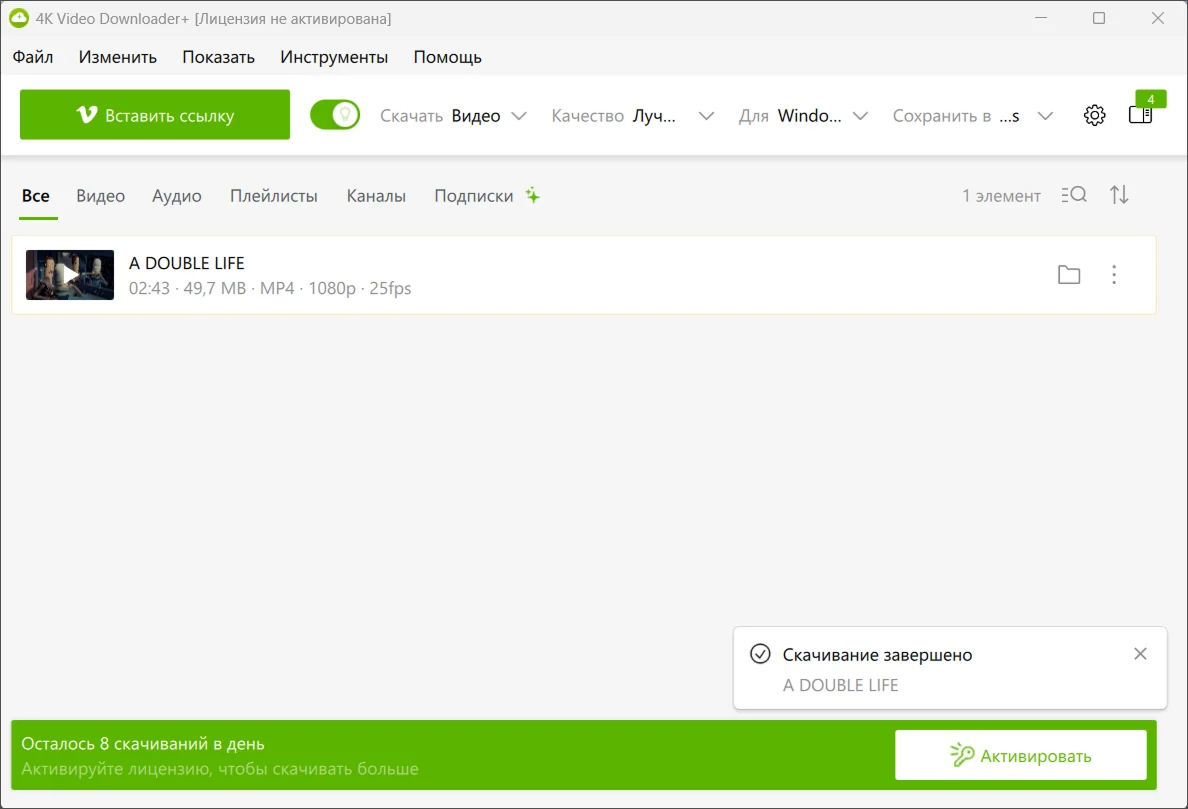Open the Файл menu
Image resolution: width=1188 pixels, height=809 pixels.
[33, 57]
